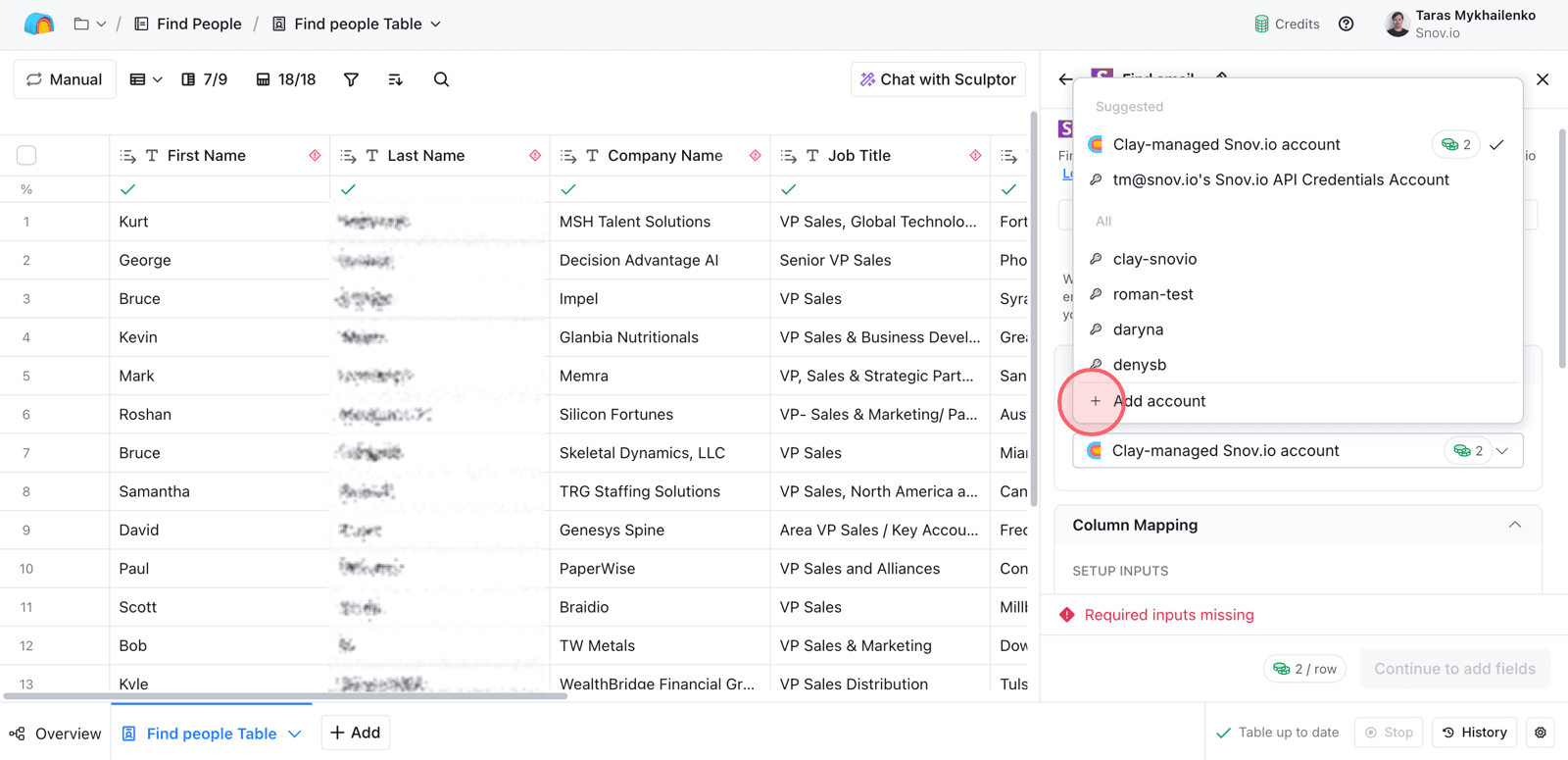
Task: Open the help question mark icon
Action: [x=1347, y=24]
